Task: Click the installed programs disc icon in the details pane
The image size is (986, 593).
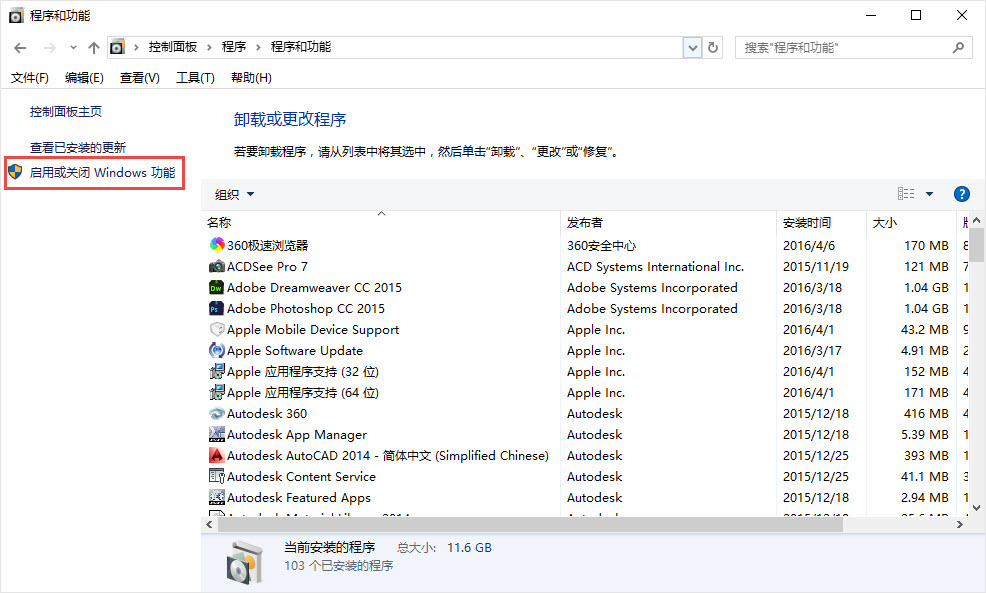Action: [x=245, y=562]
